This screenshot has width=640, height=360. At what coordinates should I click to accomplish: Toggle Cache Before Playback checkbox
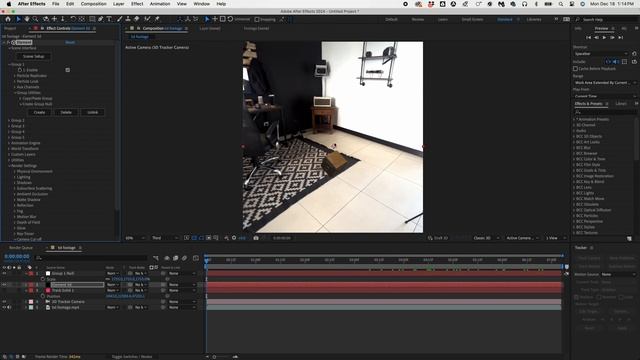click(576, 69)
